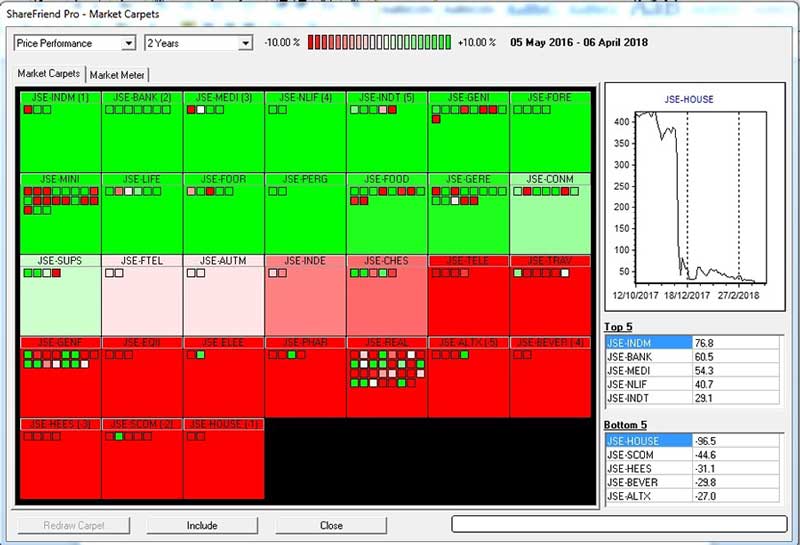Select JSE-ALTX in the Bottom 5 list

coord(648,496)
